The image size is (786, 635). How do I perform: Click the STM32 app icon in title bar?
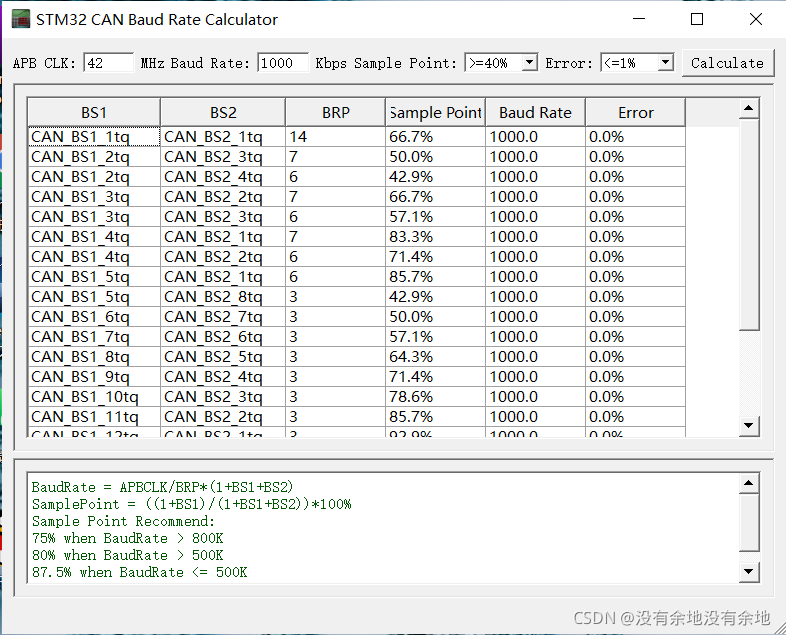(20, 19)
